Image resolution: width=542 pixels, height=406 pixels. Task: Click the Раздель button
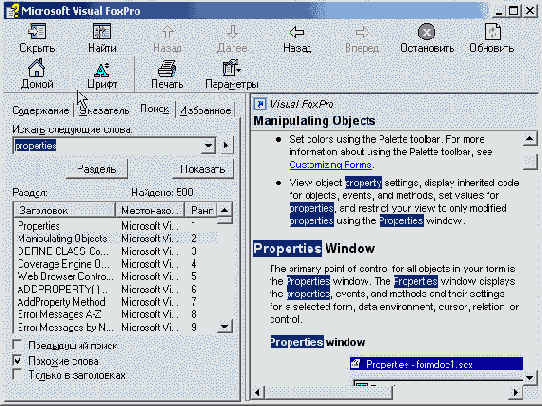[97, 169]
